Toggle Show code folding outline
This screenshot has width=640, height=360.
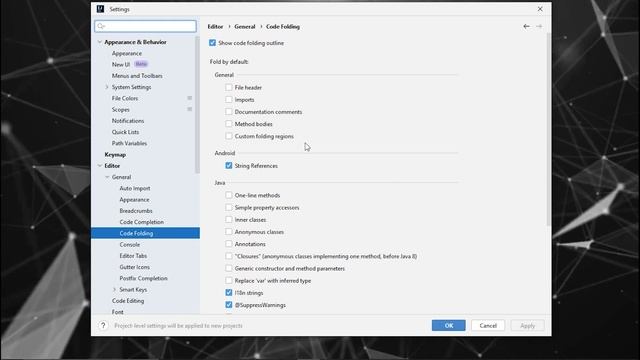click(x=212, y=42)
